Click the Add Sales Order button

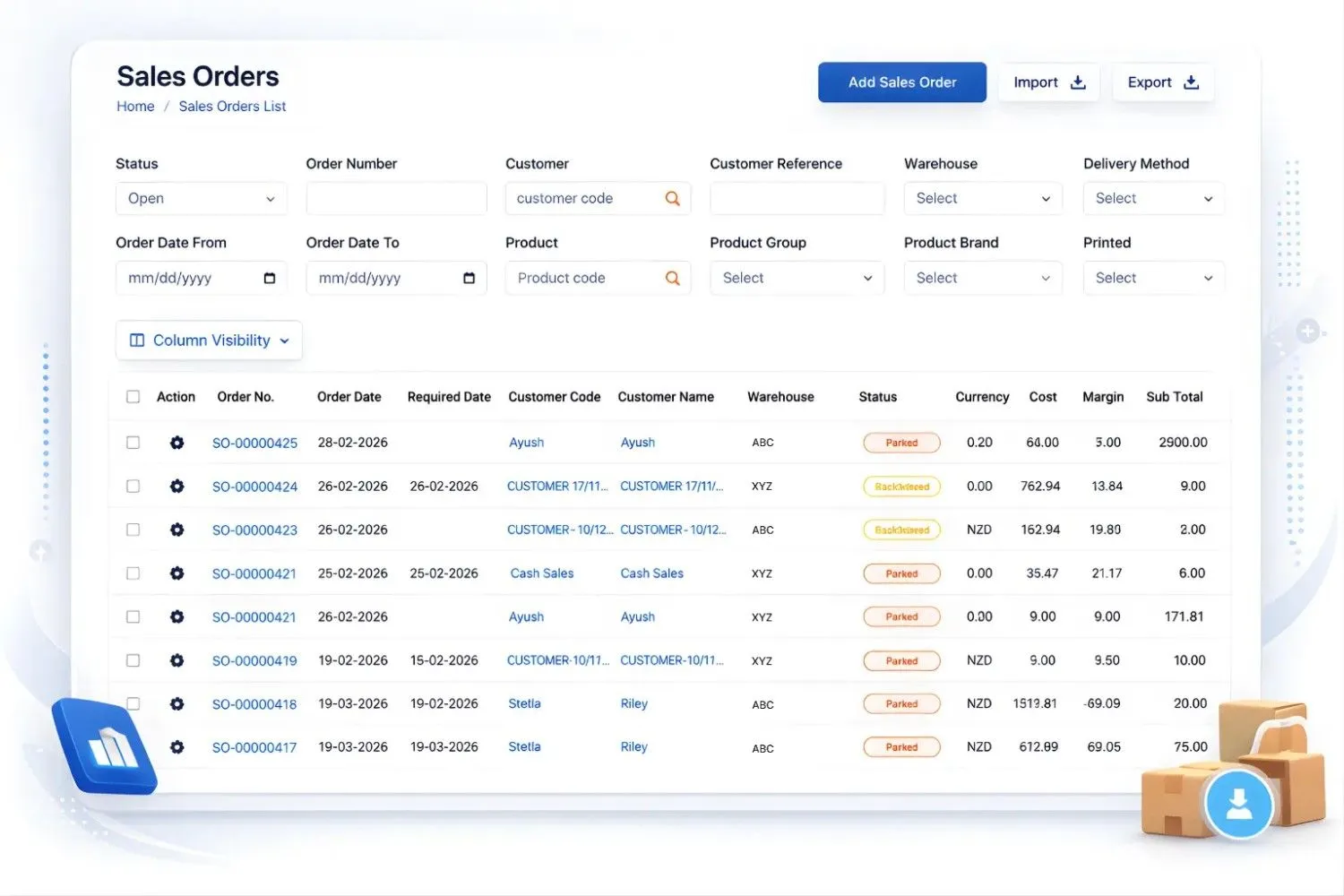coord(901,82)
